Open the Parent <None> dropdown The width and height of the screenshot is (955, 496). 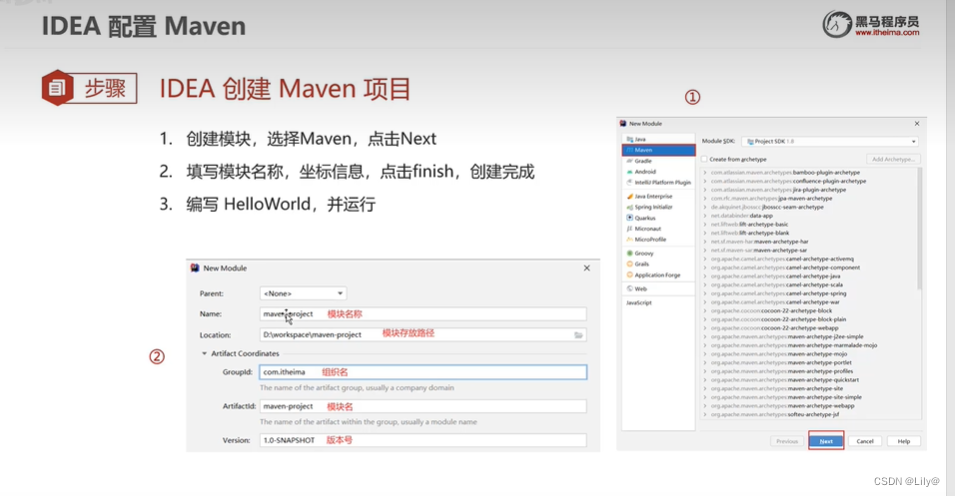[303, 294]
